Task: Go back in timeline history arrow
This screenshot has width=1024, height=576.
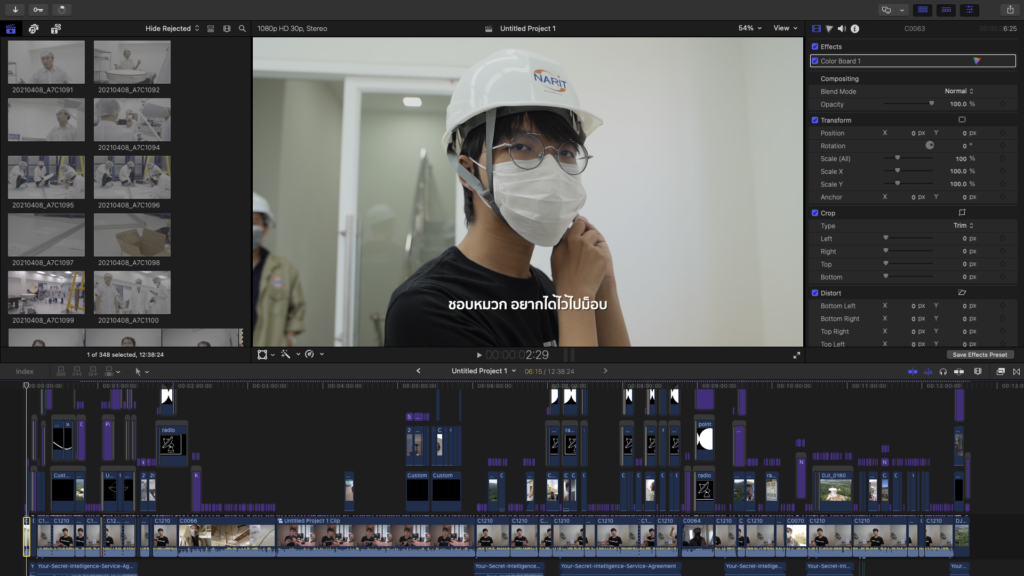Action: [x=419, y=371]
